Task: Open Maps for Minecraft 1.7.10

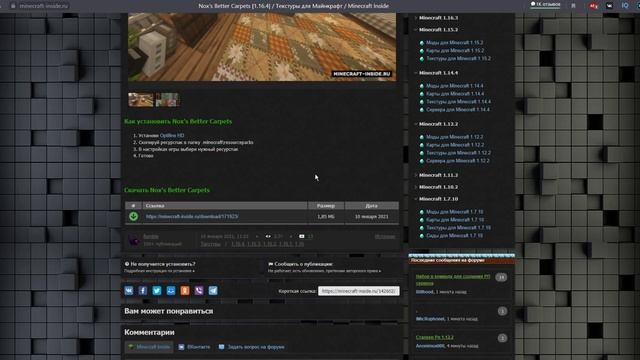Action: (x=455, y=220)
